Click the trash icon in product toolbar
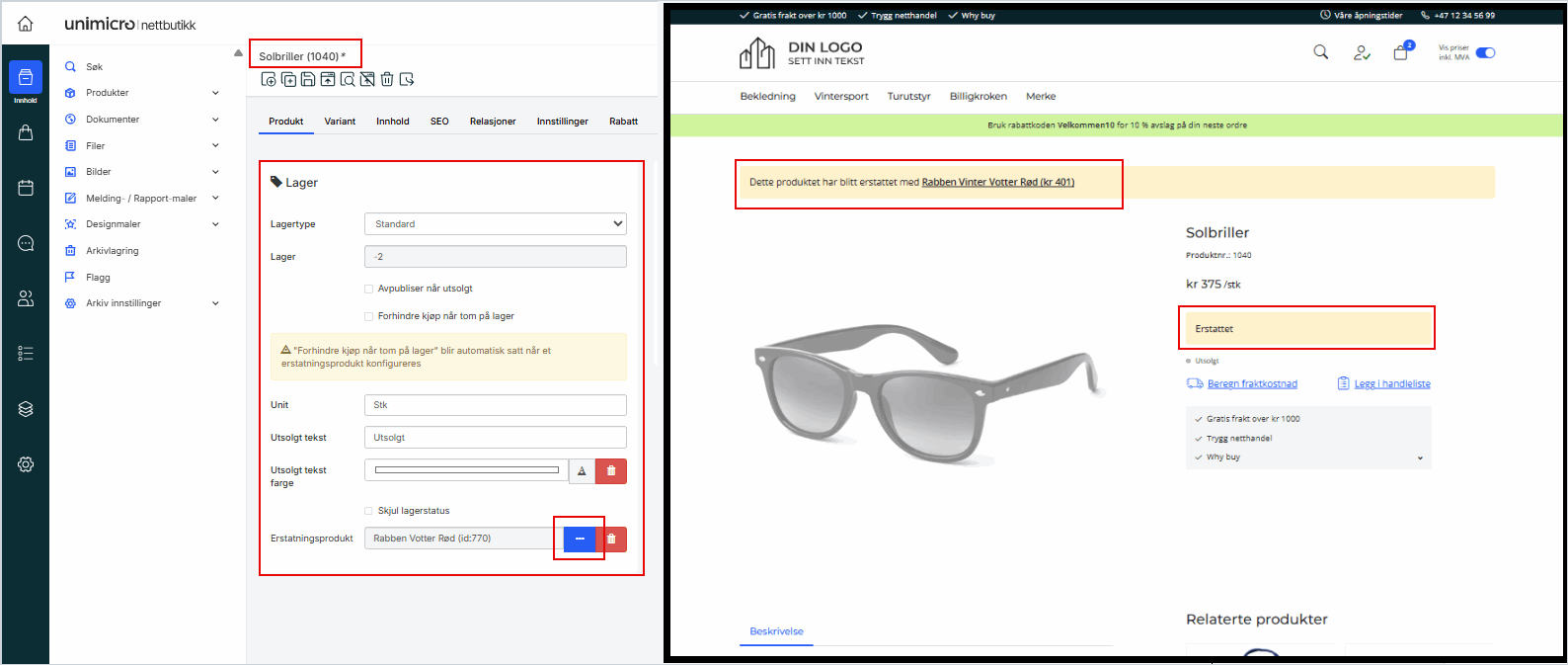1568x665 pixels. coord(387,79)
